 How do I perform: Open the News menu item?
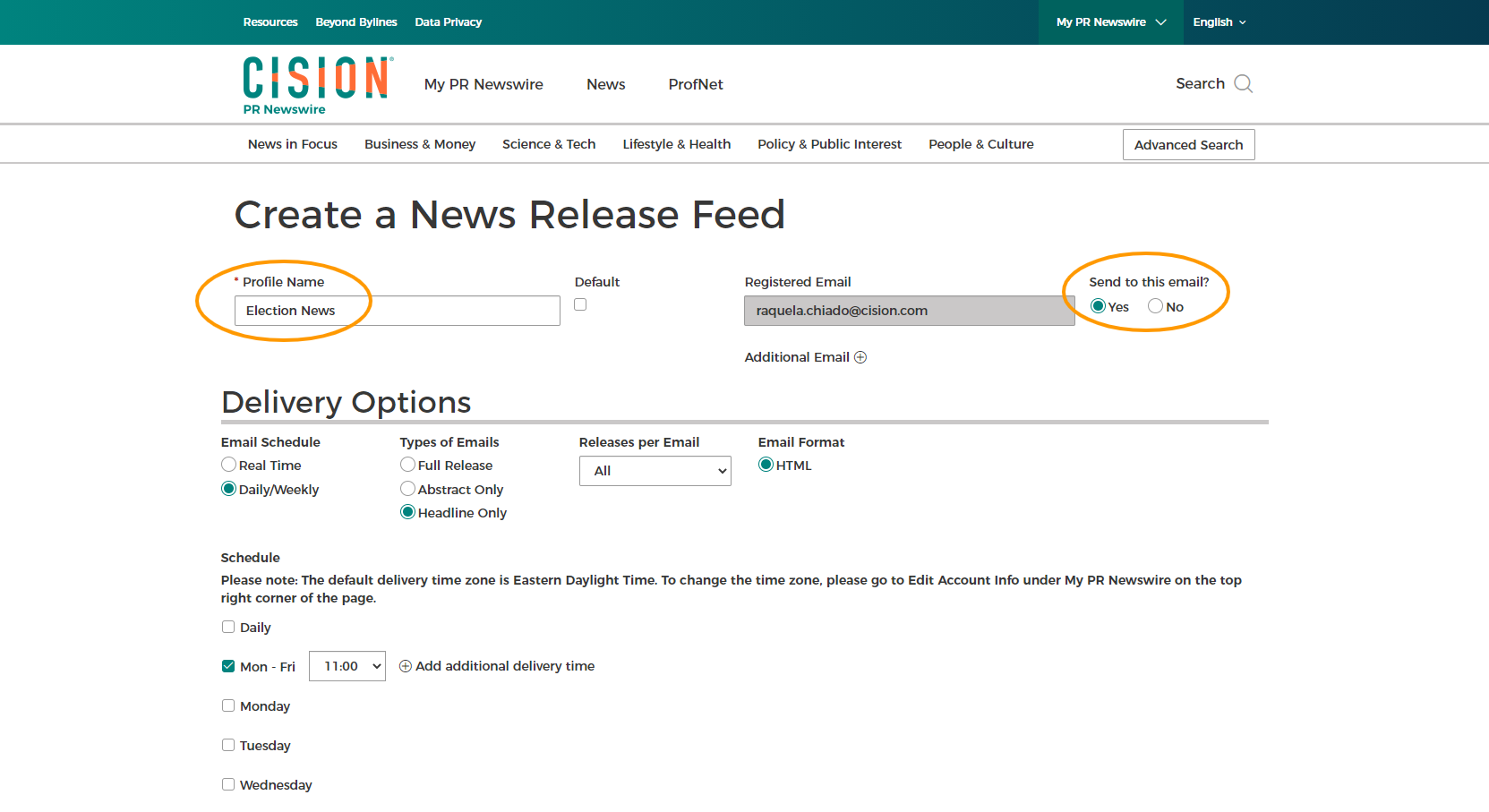click(605, 84)
